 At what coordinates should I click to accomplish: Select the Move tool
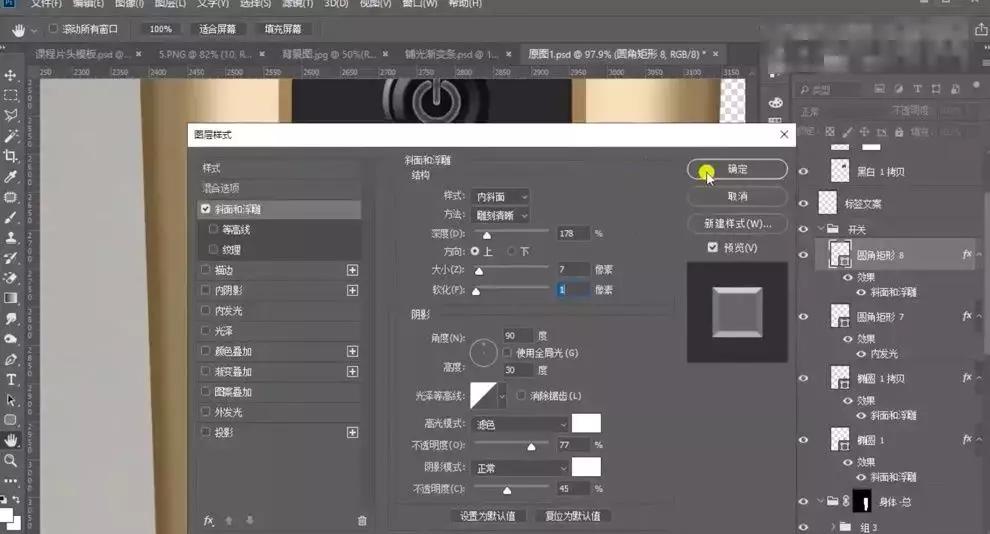(x=11, y=75)
